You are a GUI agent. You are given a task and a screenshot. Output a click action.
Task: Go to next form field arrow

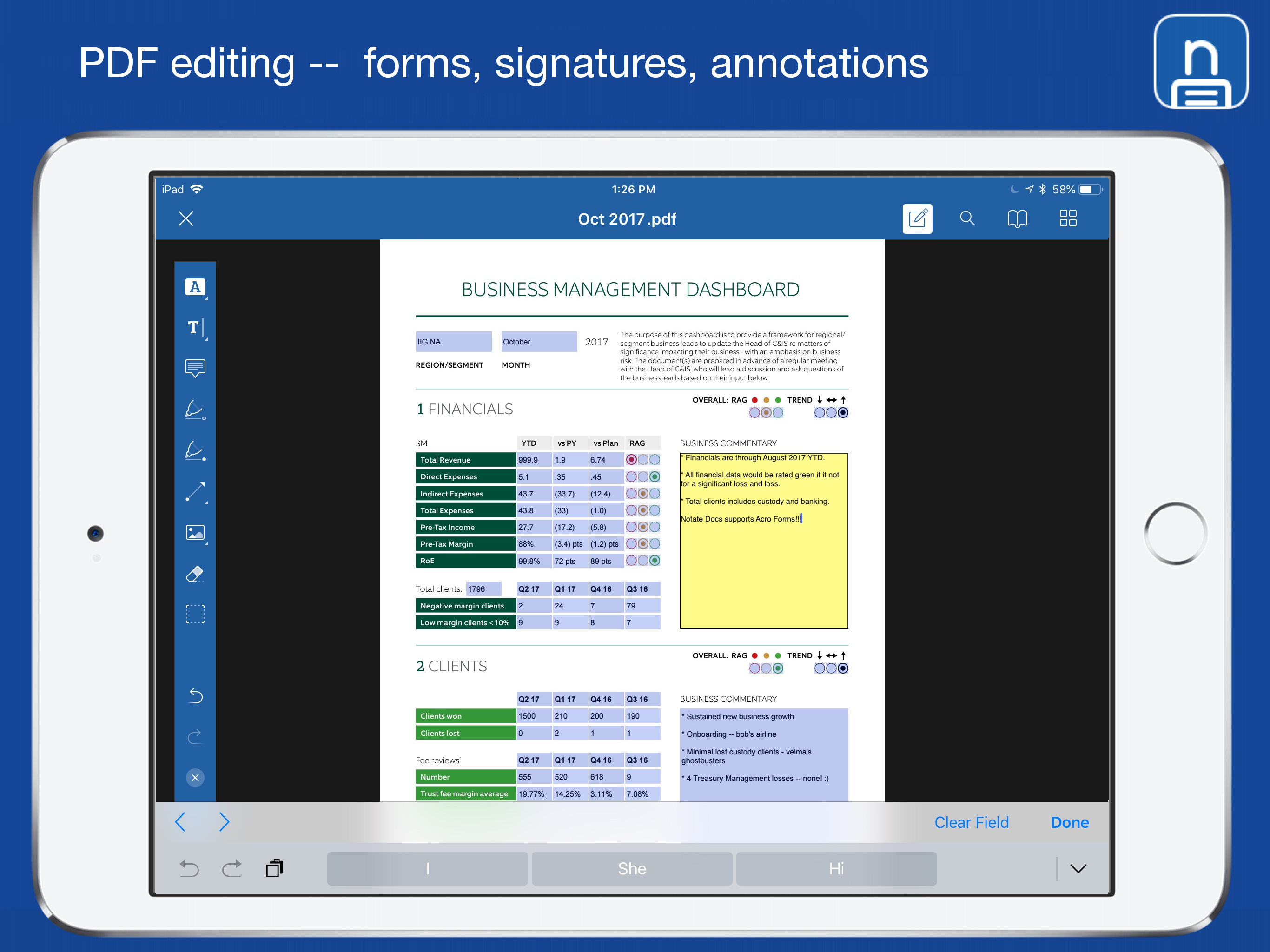(x=224, y=822)
